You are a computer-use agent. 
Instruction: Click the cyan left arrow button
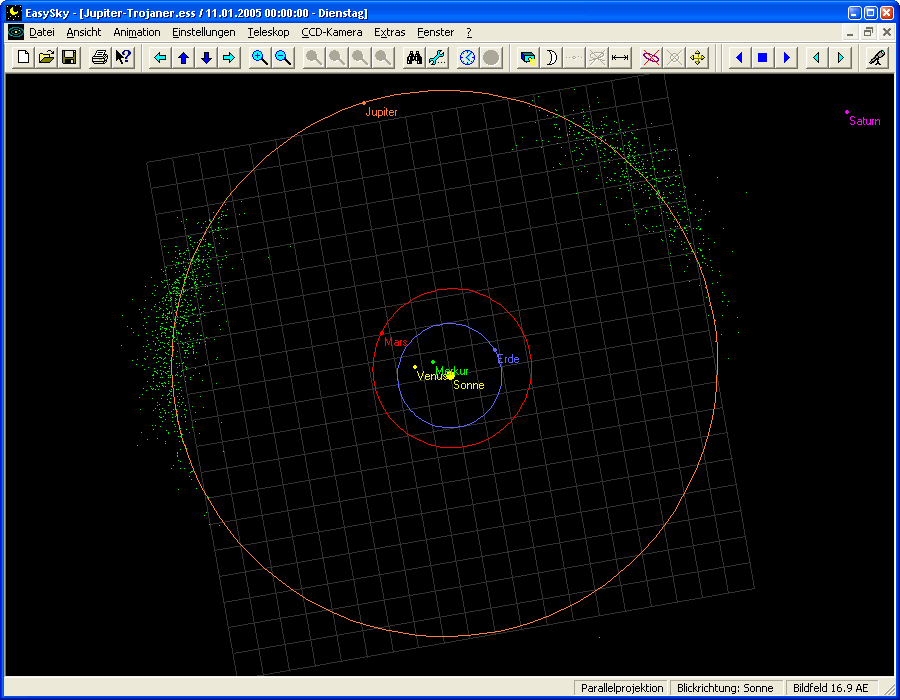[160, 58]
